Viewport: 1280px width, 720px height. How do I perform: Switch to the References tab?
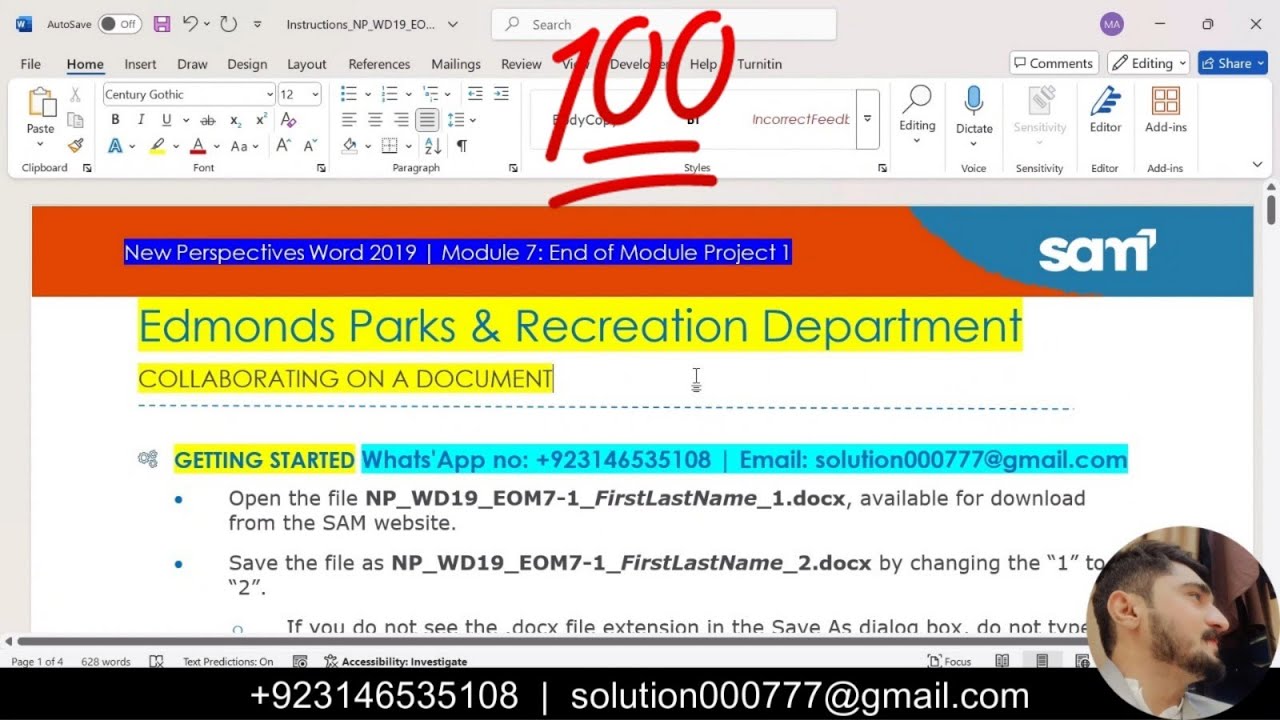point(379,64)
